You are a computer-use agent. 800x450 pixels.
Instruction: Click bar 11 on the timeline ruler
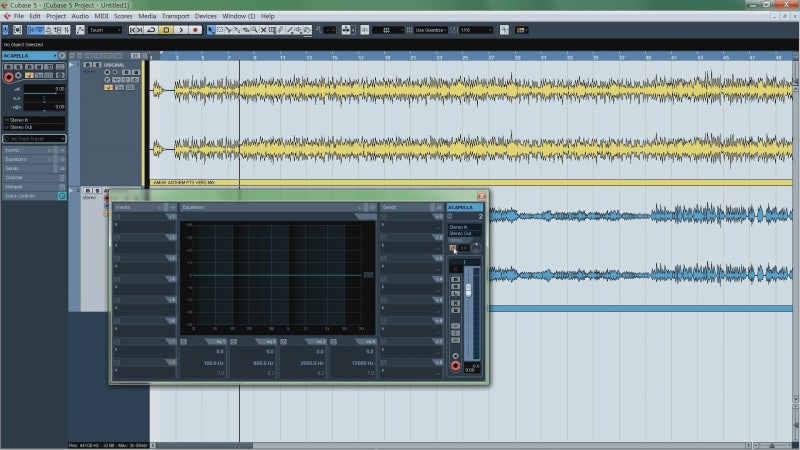pyautogui.click(x=282, y=57)
